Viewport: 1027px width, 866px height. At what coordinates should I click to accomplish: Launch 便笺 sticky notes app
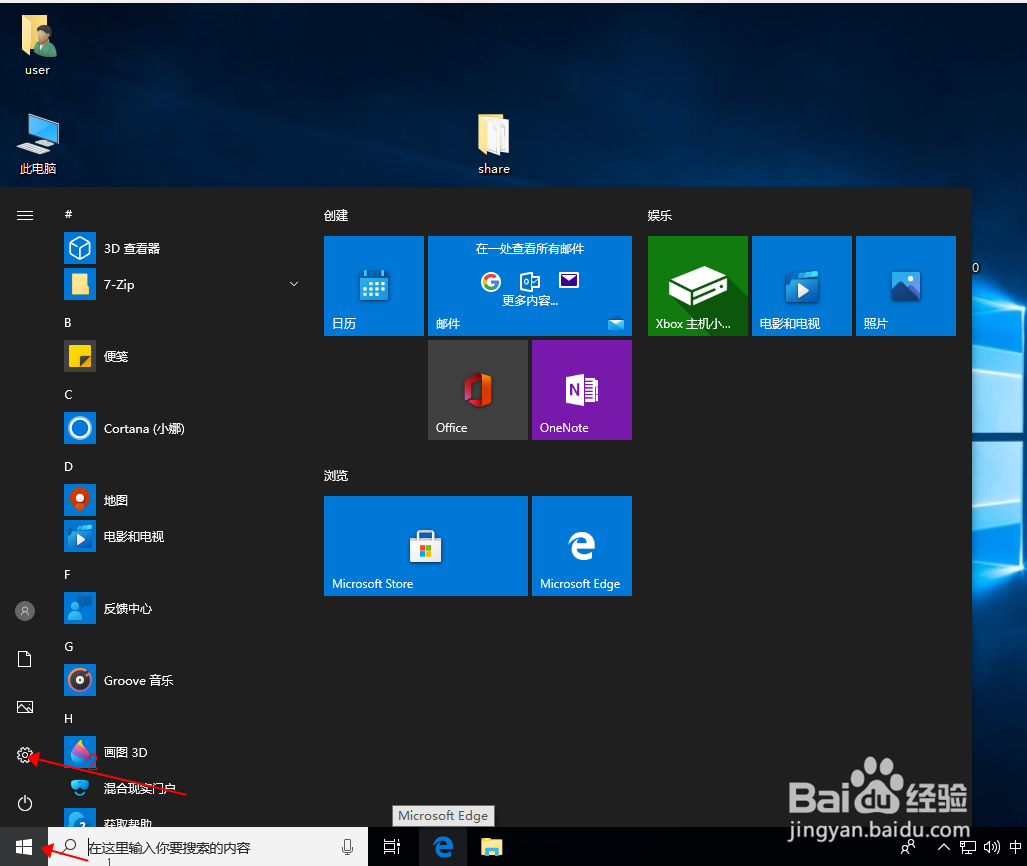(x=181, y=356)
